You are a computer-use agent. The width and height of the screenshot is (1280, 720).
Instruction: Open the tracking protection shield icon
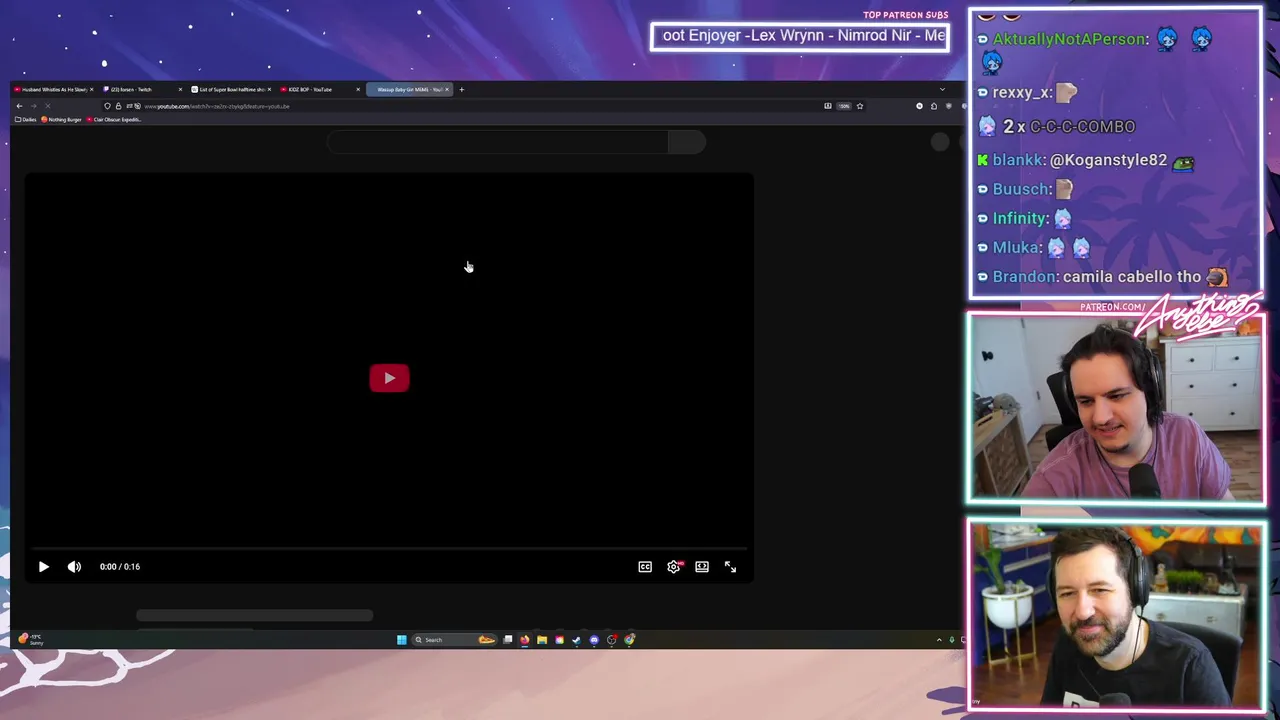tap(107, 106)
